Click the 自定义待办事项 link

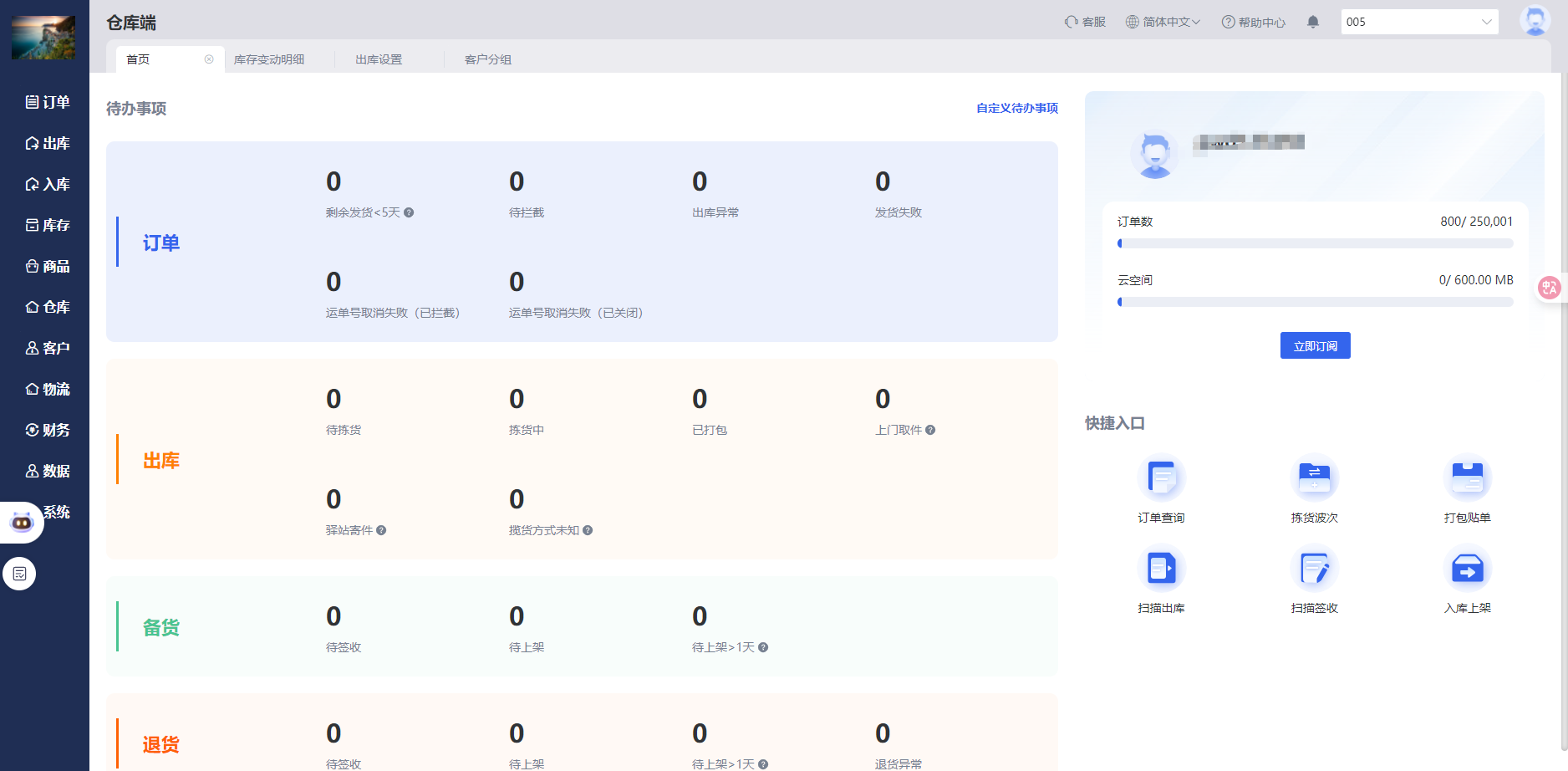point(1016,108)
